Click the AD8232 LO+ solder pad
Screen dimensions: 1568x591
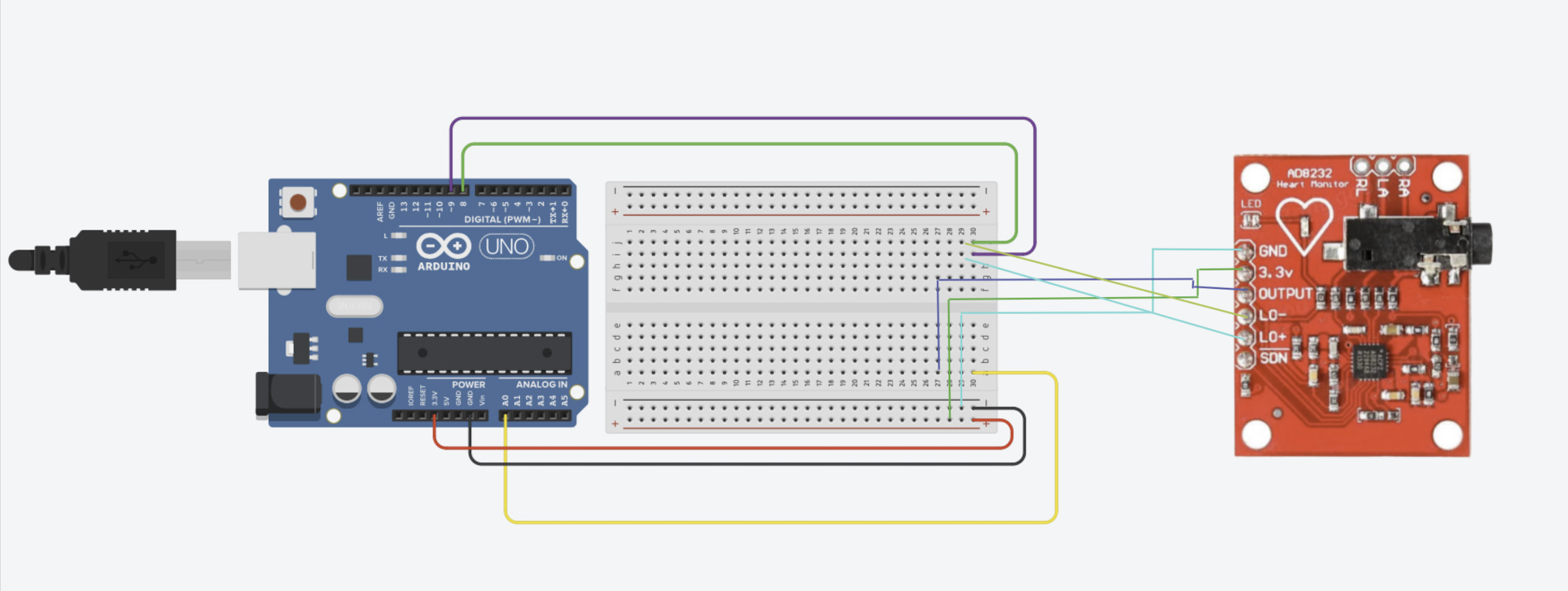pyautogui.click(x=1245, y=338)
